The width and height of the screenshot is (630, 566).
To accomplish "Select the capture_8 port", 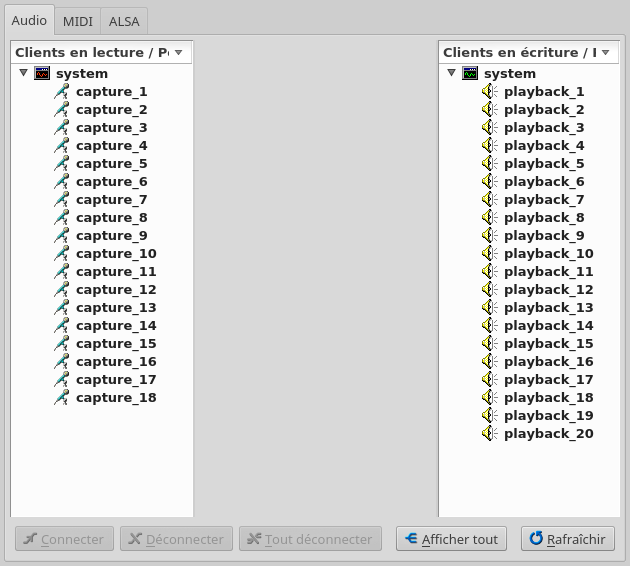I will 112,217.
